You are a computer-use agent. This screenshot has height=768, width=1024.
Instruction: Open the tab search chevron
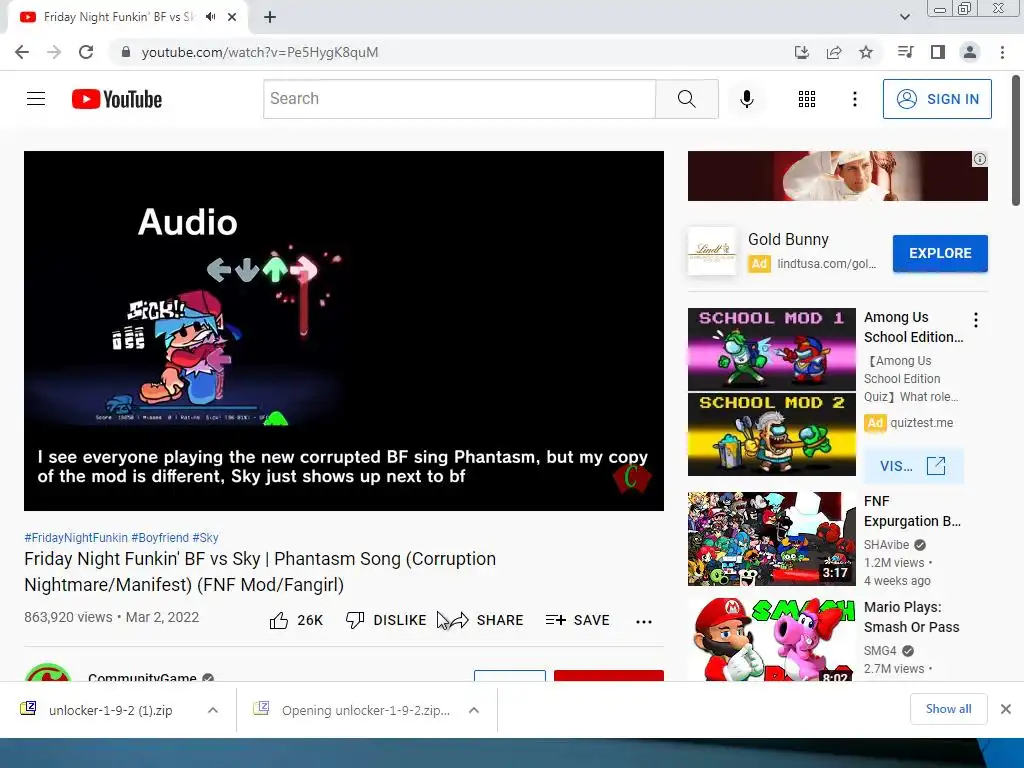[x=904, y=17]
